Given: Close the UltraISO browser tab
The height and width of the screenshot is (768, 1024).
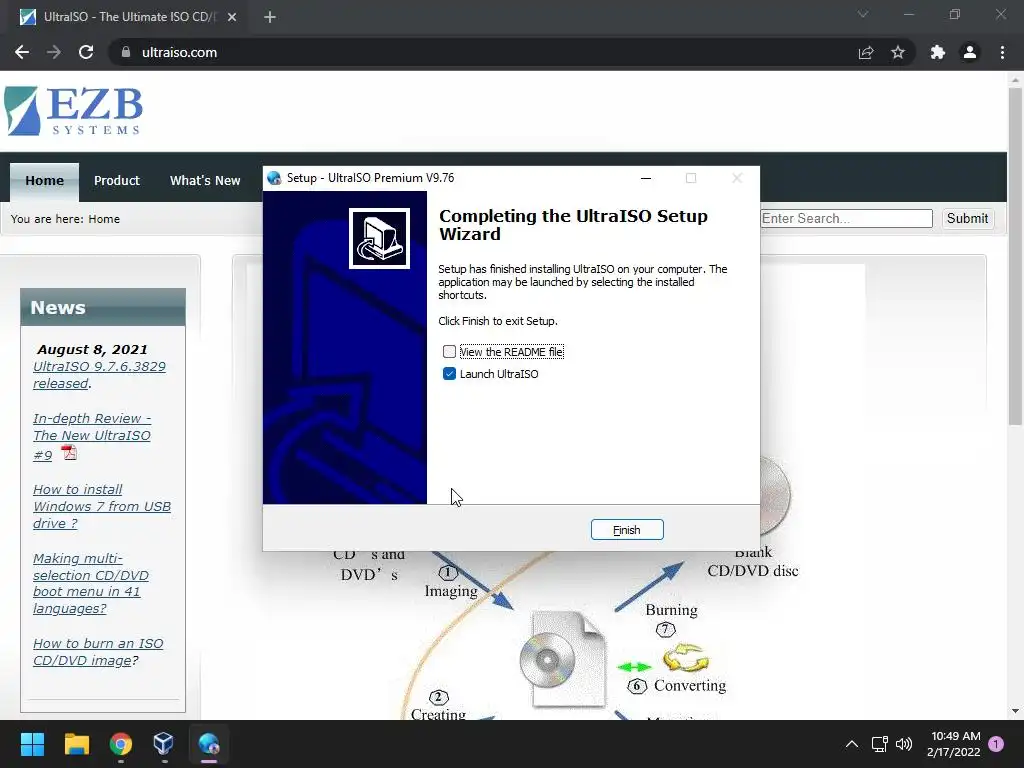Looking at the screenshot, I should point(232,17).
